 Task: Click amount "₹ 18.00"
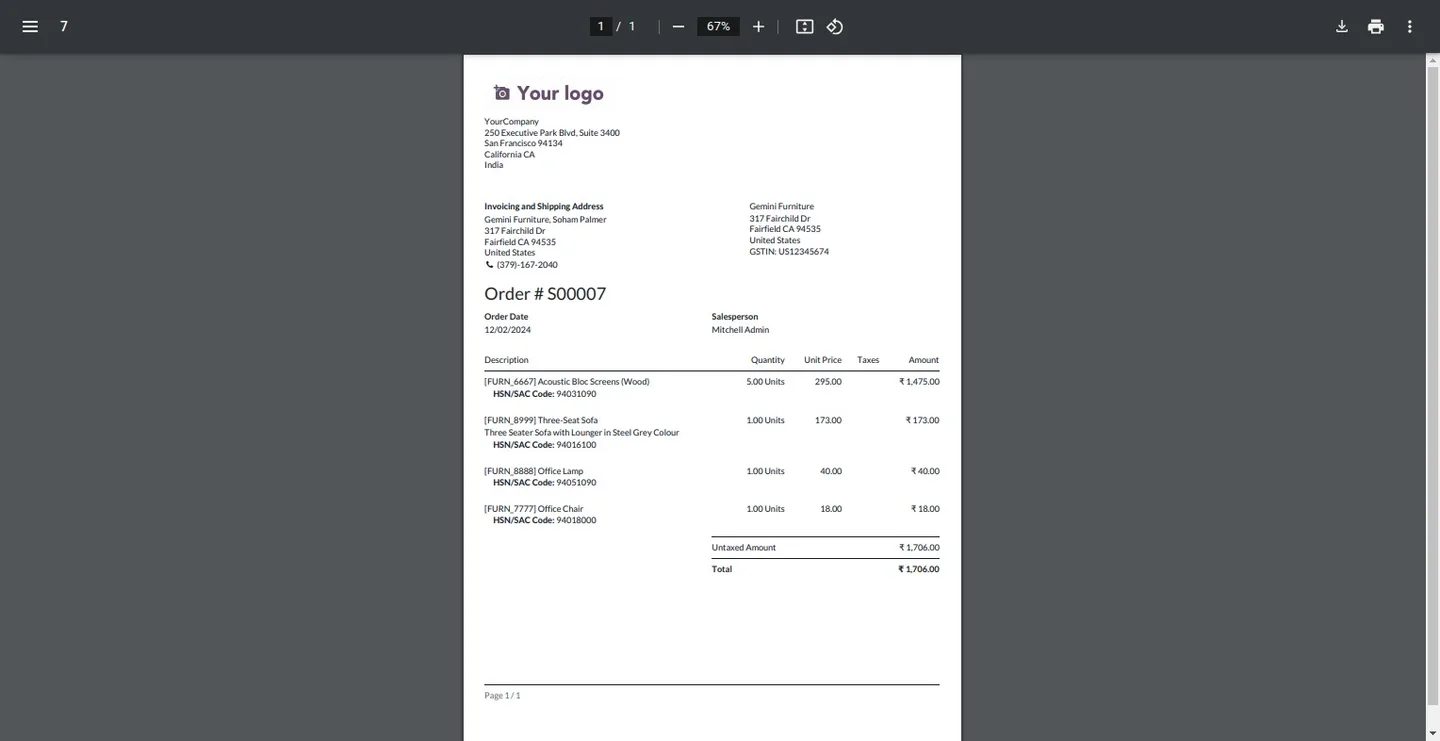(925, 509)
